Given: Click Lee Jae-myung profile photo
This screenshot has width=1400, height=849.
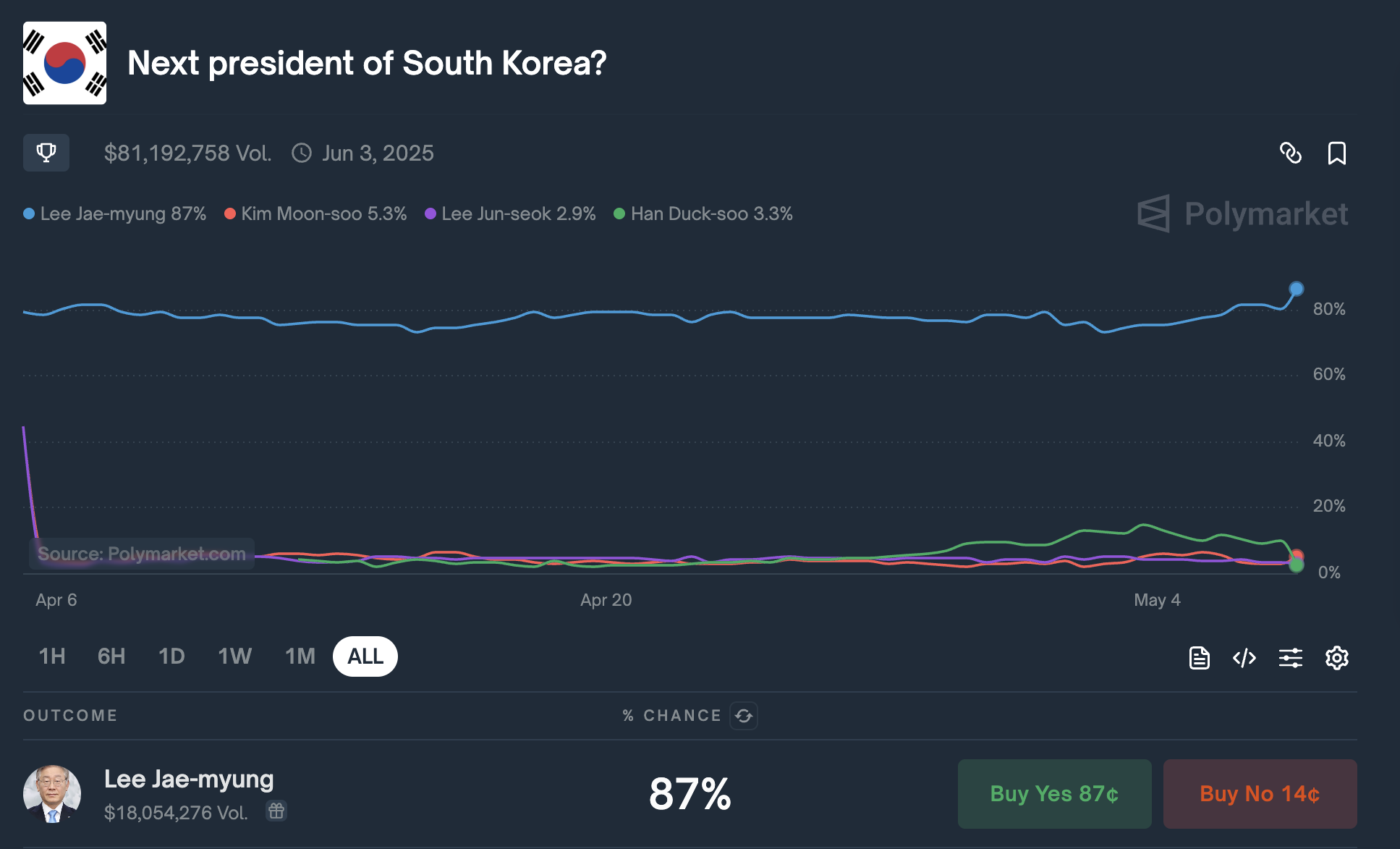Looking at the screenshot, I should coord(52,794).
